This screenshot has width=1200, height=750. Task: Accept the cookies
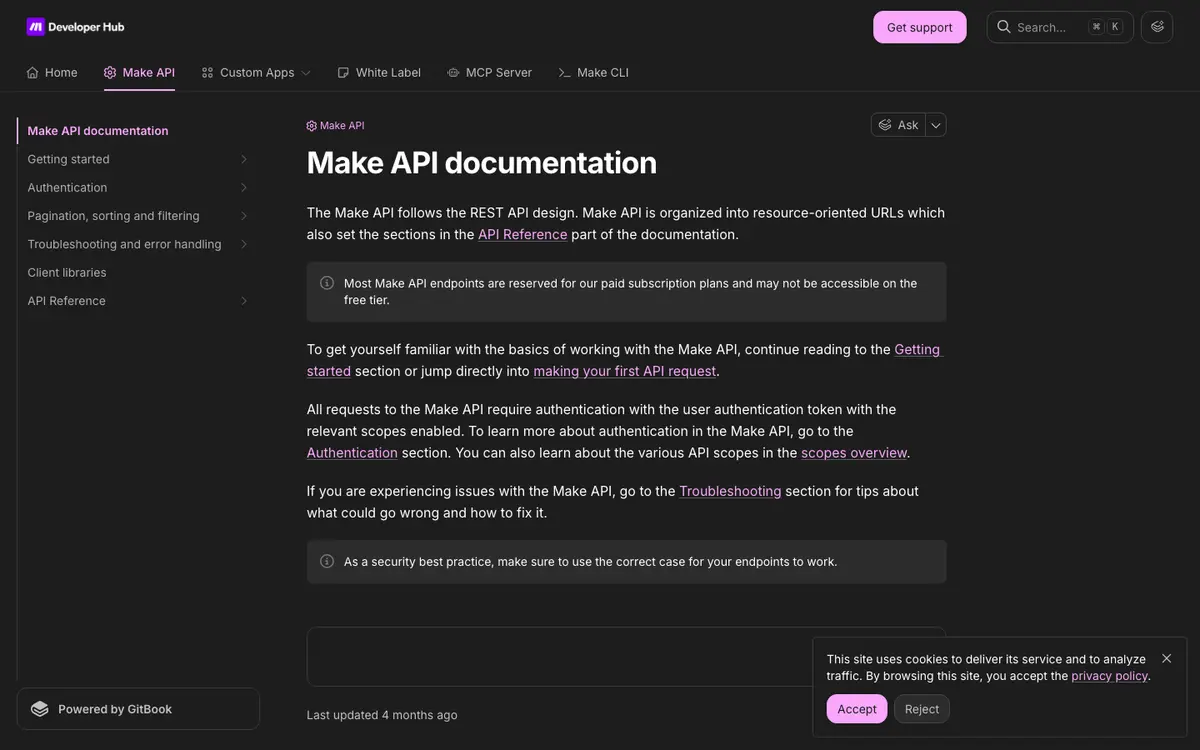pos(857,709)
